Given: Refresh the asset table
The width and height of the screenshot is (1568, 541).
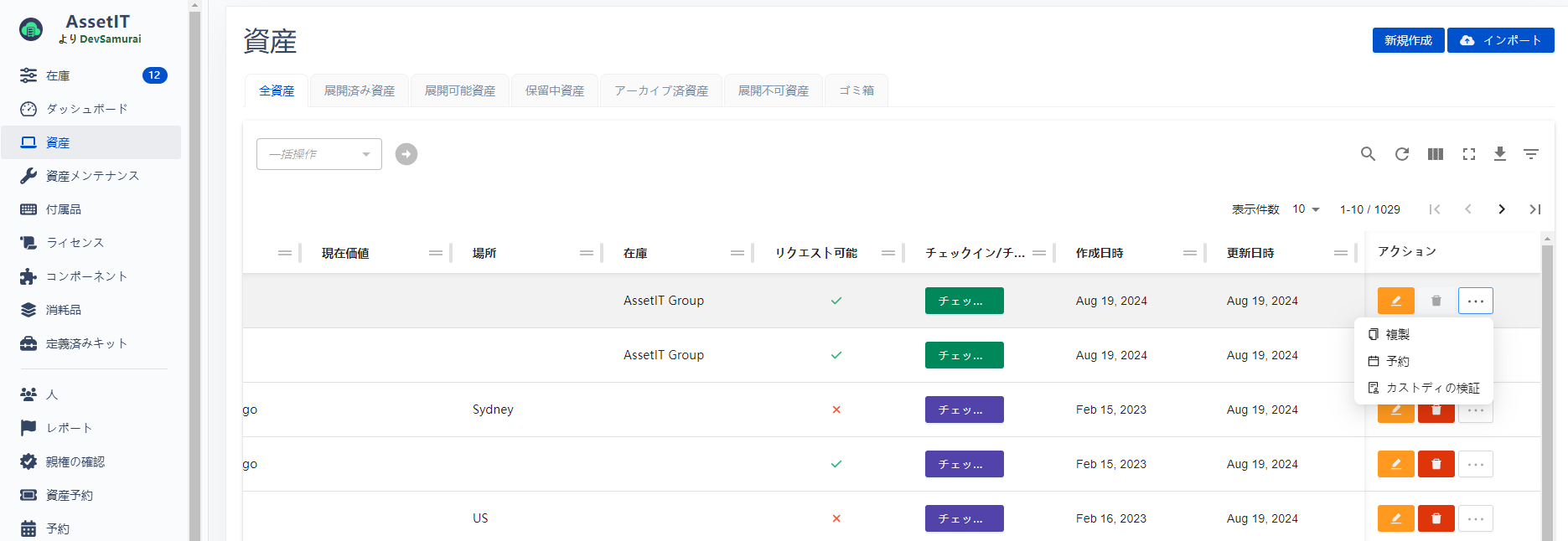Looking at the screenshot, I should pyautogui.click(x=1401, y=154).
